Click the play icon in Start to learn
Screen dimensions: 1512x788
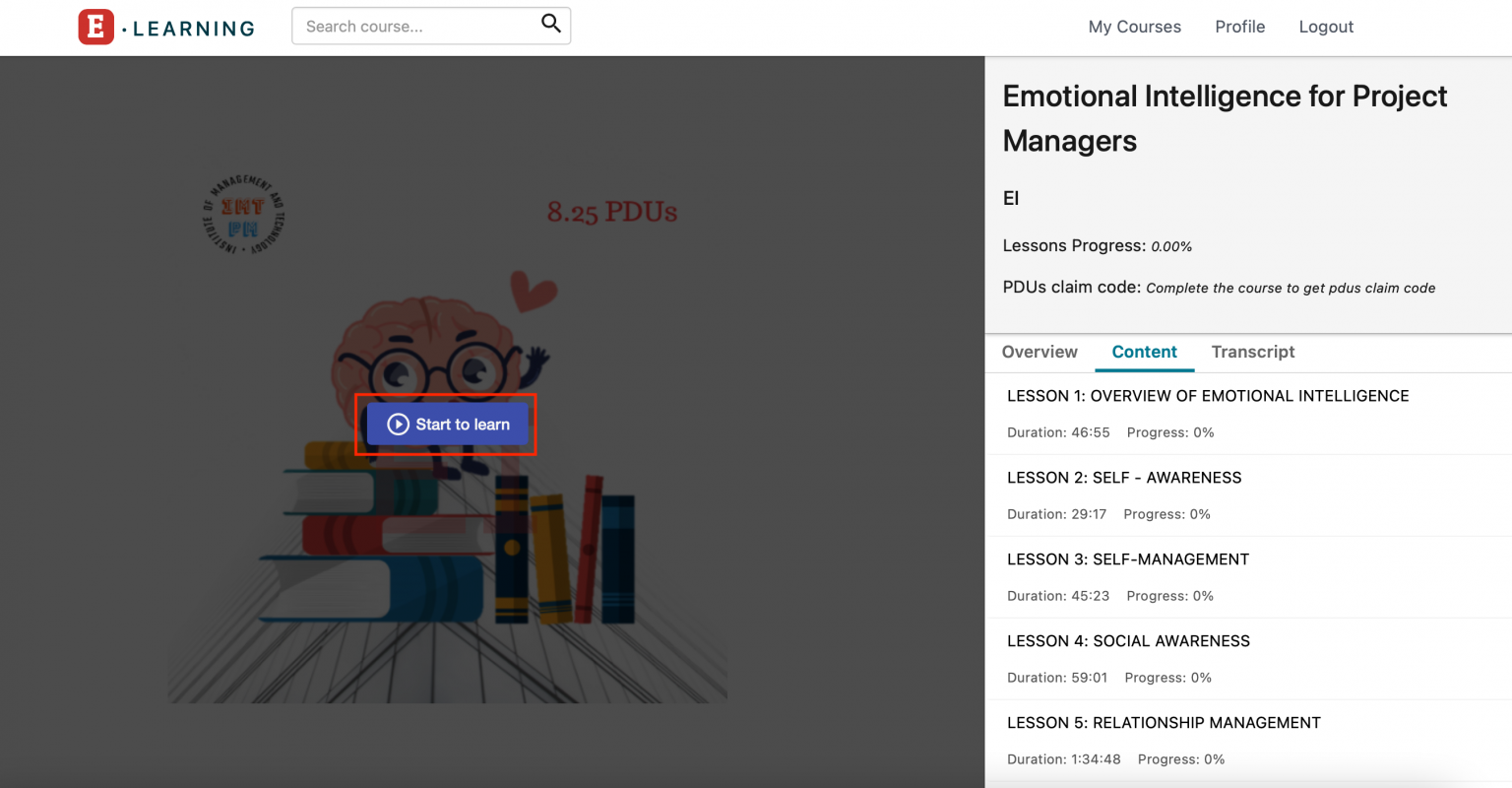coord(398,425)
